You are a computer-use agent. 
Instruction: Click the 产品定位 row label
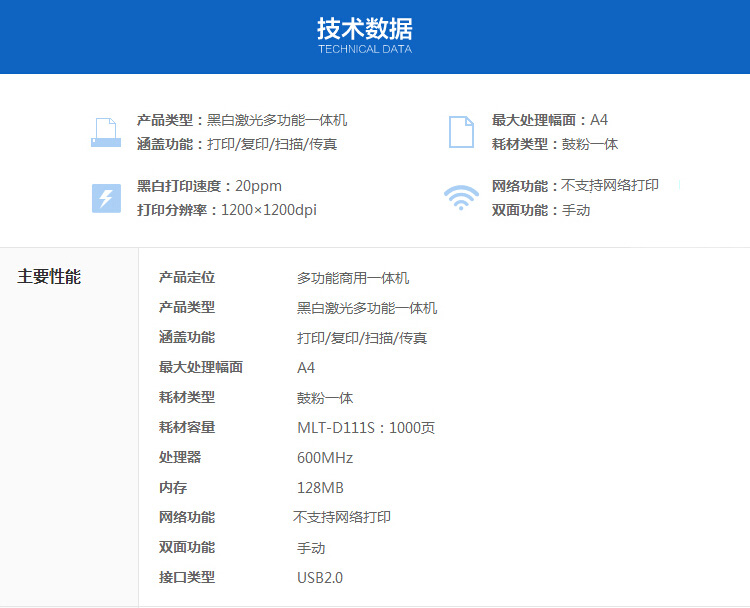click(x=187, y=278)
